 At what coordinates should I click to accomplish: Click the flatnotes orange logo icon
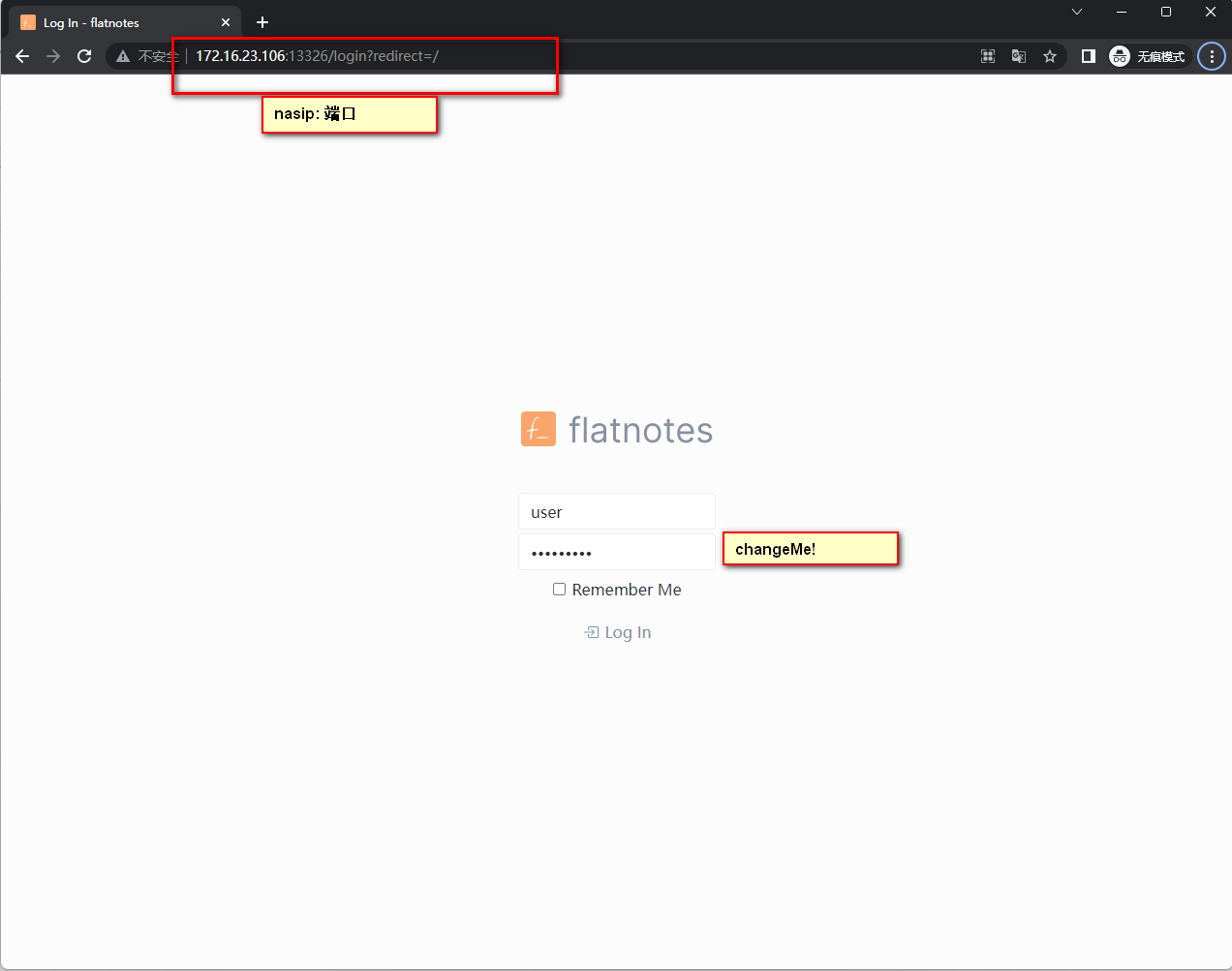[x=539, y=429]
